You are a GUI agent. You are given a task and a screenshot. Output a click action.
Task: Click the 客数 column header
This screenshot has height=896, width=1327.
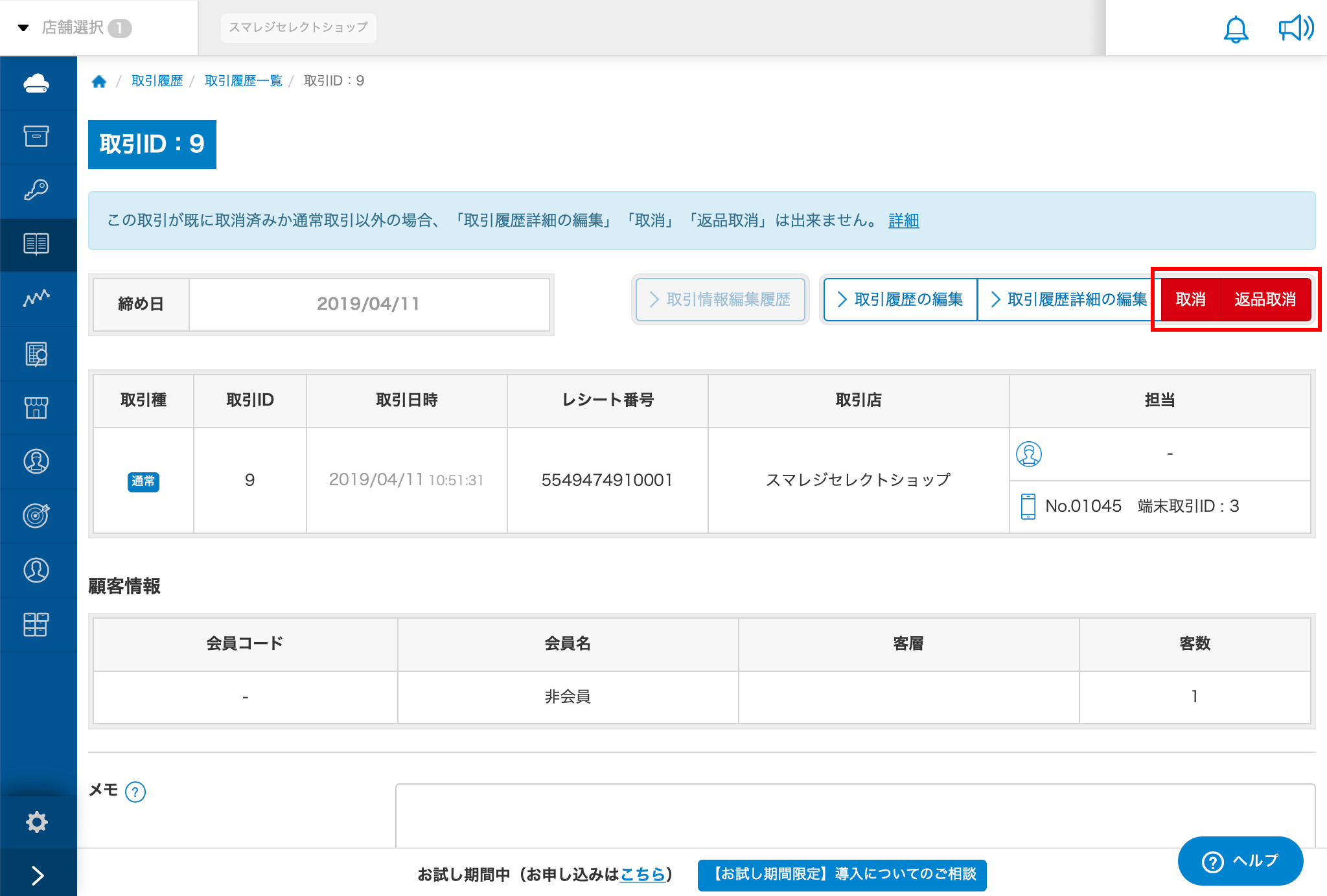point(1195,644)
